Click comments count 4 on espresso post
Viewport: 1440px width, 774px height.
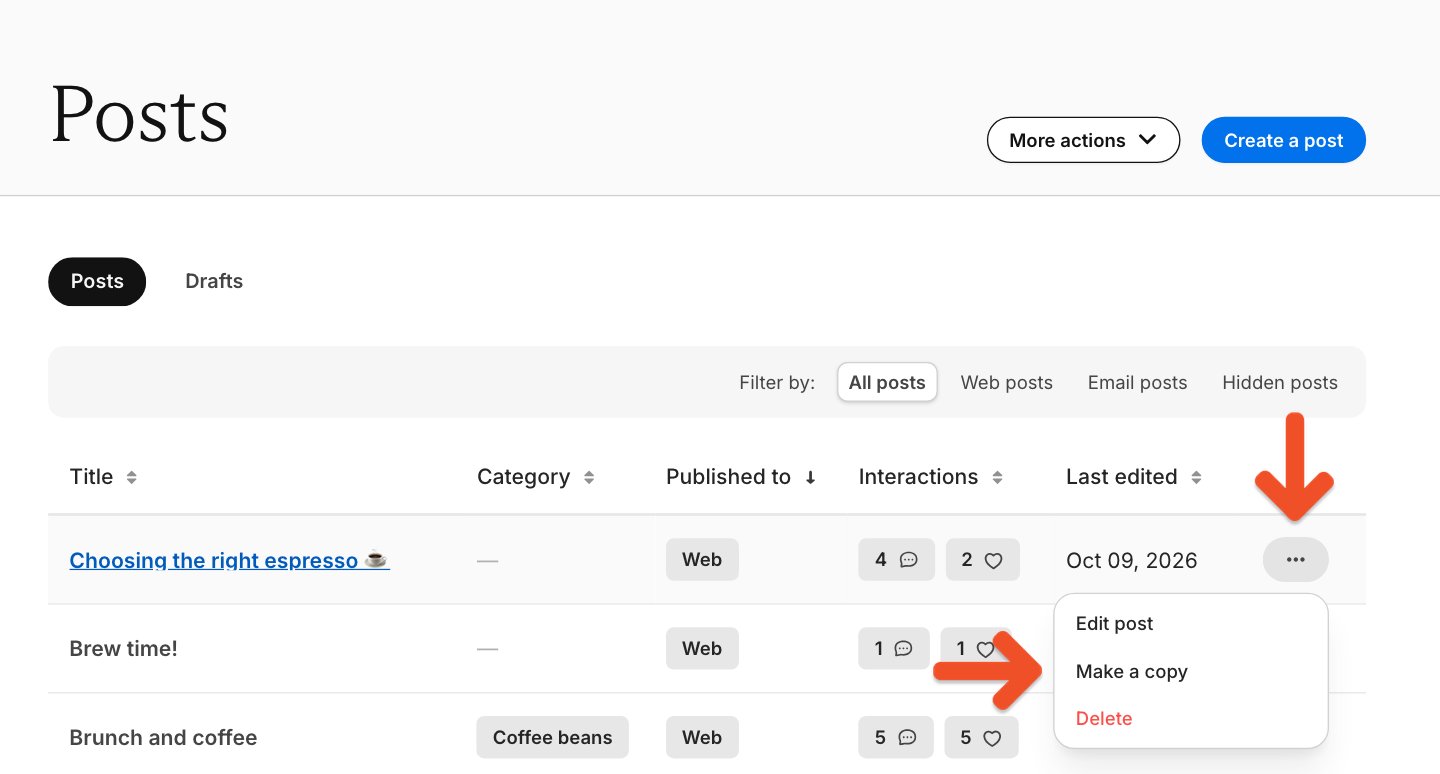pos(896,560)
